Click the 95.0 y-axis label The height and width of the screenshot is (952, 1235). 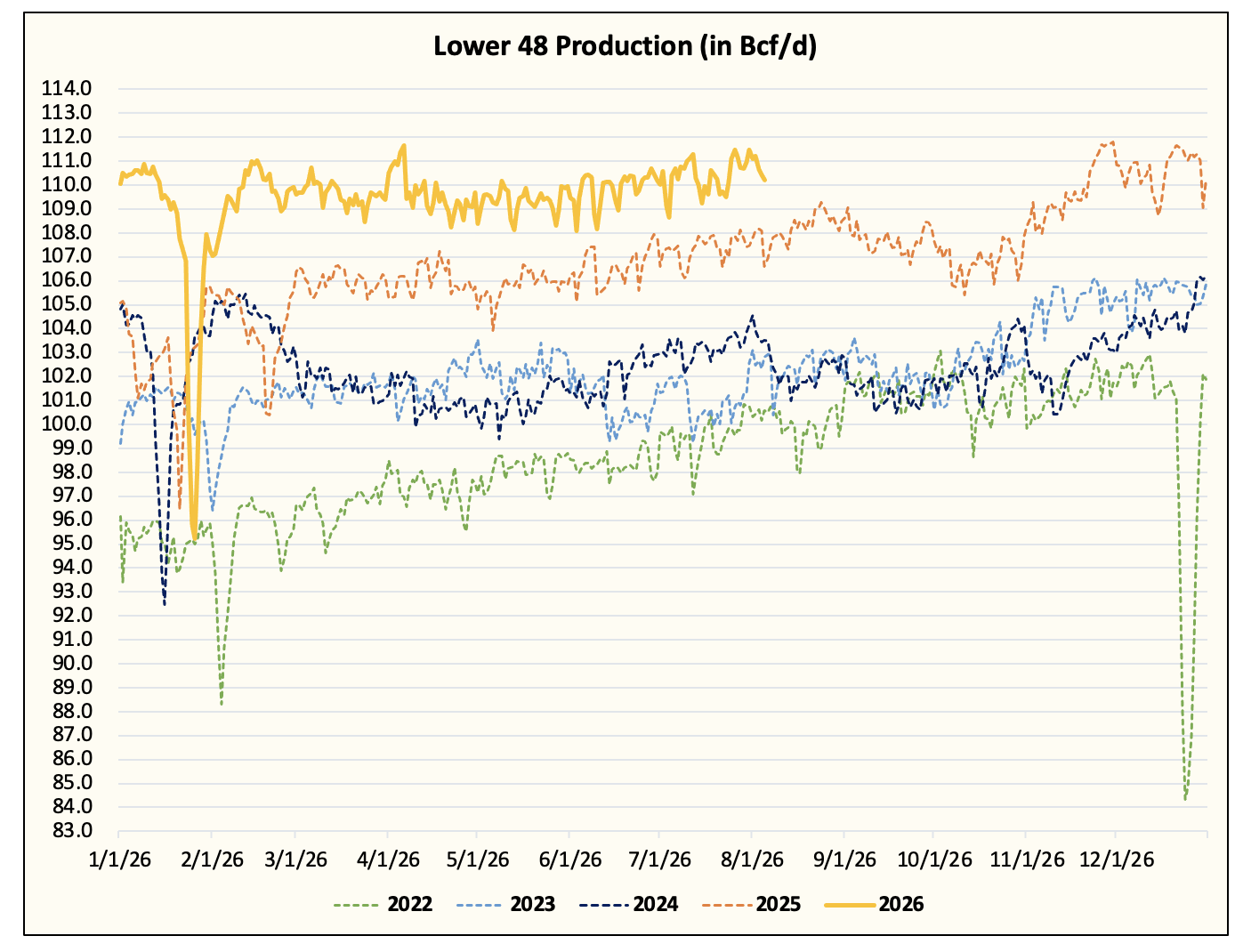pos(71,544)
